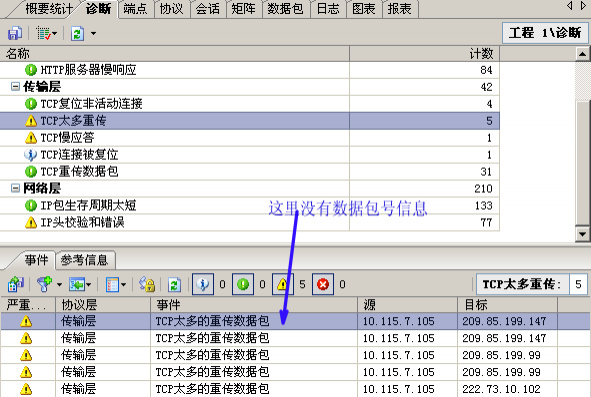Switch to the 报表 tab
The image size is (591, 397).
(400, 9)
